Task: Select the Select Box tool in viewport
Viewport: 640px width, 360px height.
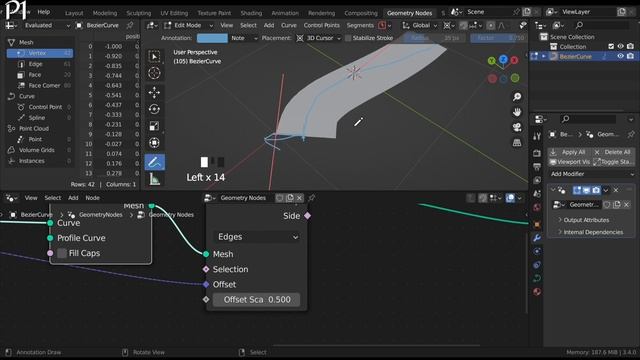Action: point(154,56)
